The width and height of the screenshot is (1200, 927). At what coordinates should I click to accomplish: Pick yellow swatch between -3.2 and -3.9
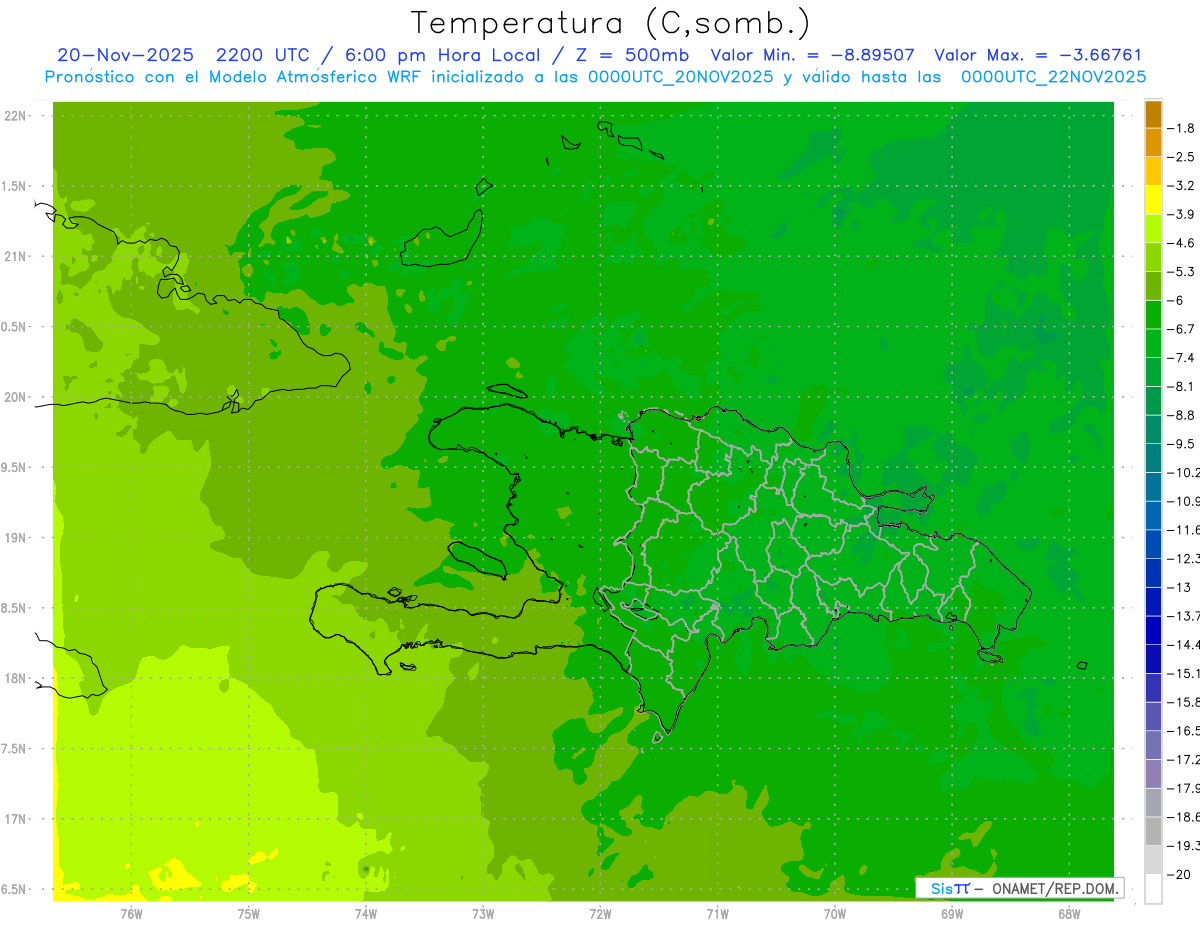(x=1153, y=200)
